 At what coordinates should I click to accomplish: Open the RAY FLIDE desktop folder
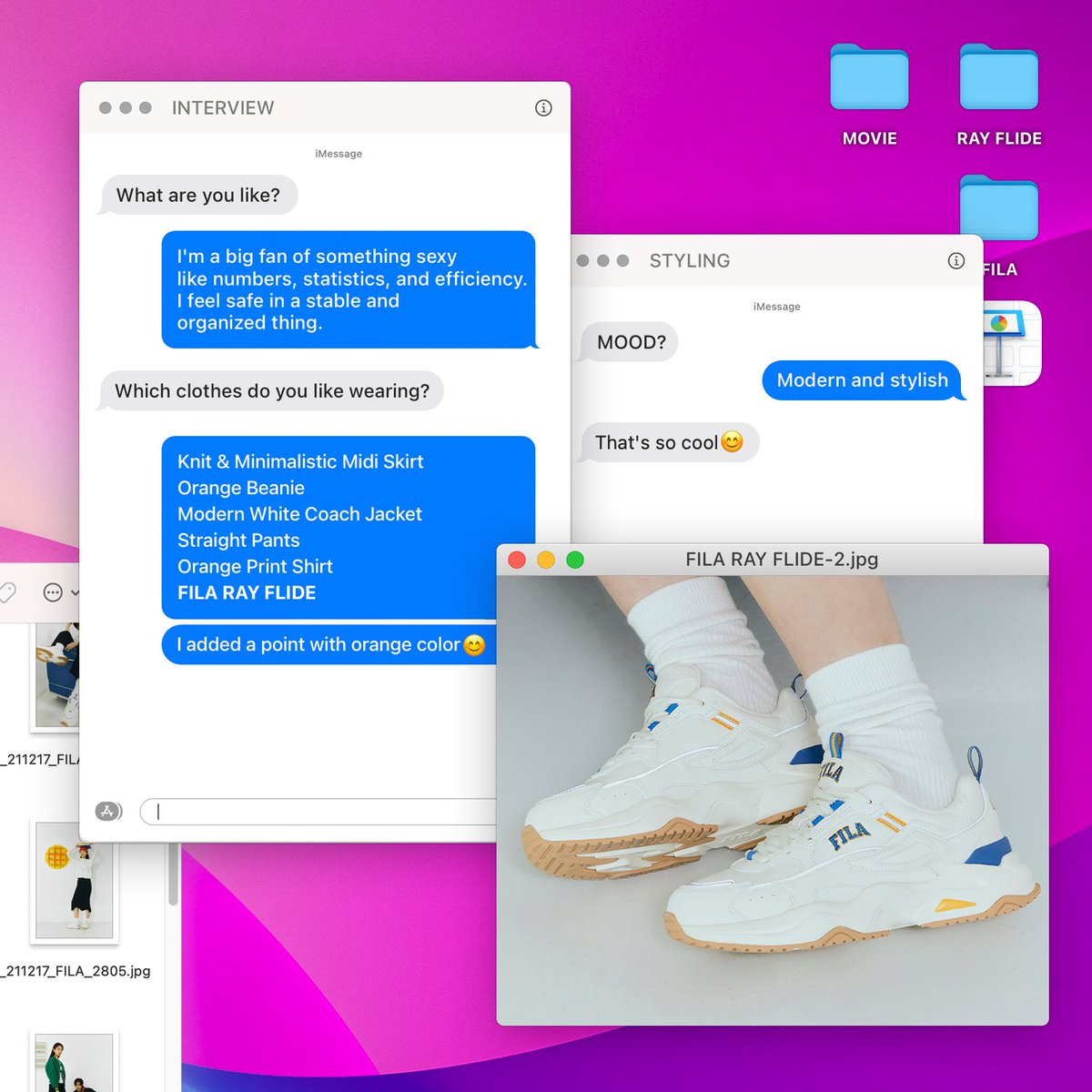point(999,78)
